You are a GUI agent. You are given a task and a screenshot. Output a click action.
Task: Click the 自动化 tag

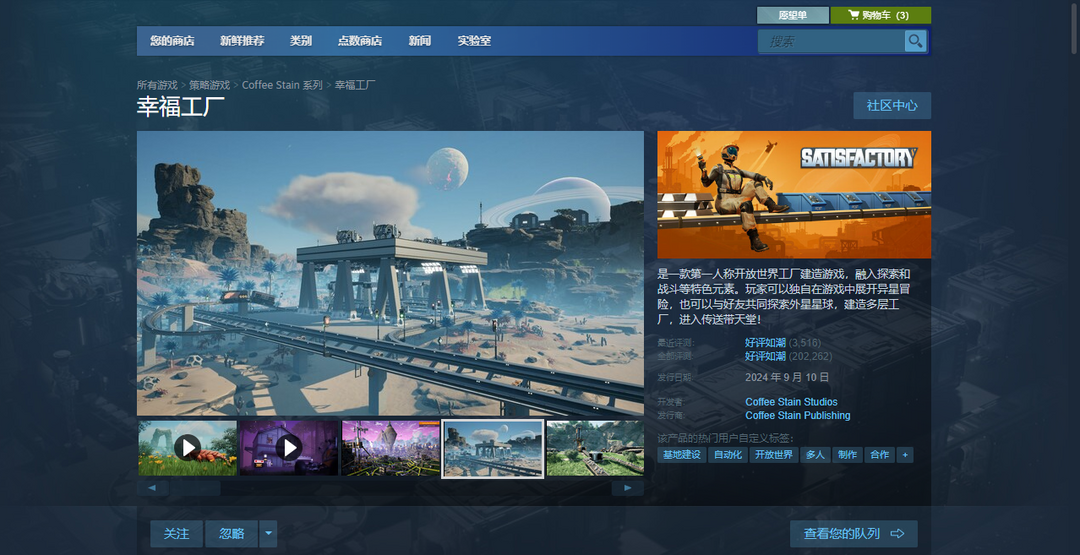point(728,454)
